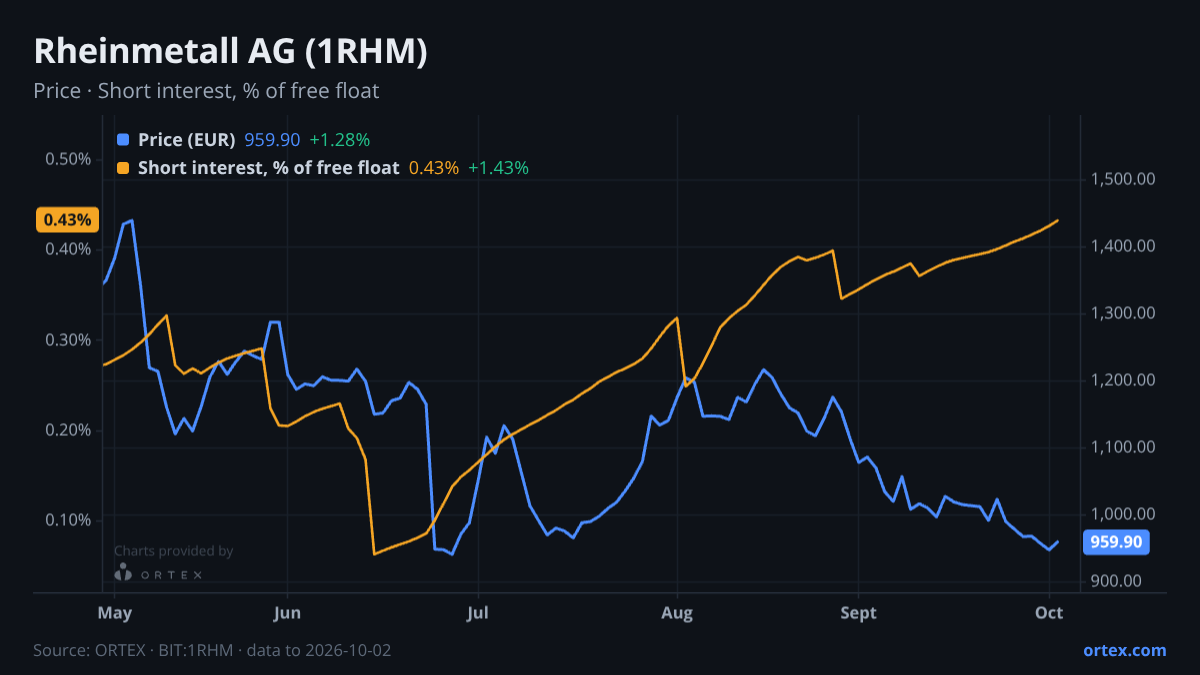Click the +1.28% price change value

pyautogui.click(x=340, y=140)
